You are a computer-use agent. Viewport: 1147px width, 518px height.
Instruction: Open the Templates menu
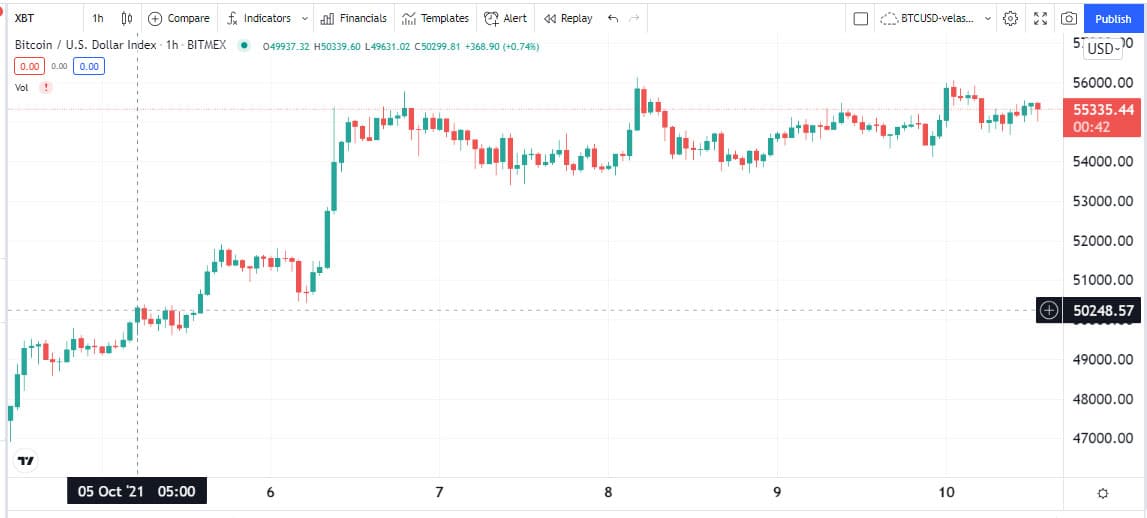click(x=435, y=18)
